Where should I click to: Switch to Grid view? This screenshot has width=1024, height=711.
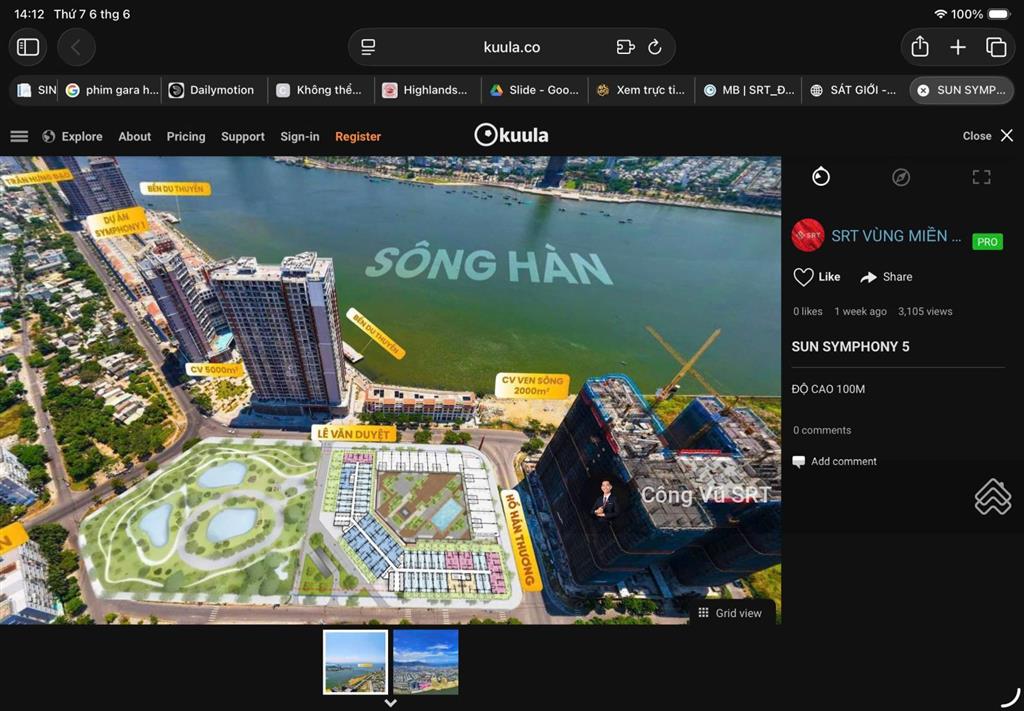pyautogui.click(x=731, y=613)
